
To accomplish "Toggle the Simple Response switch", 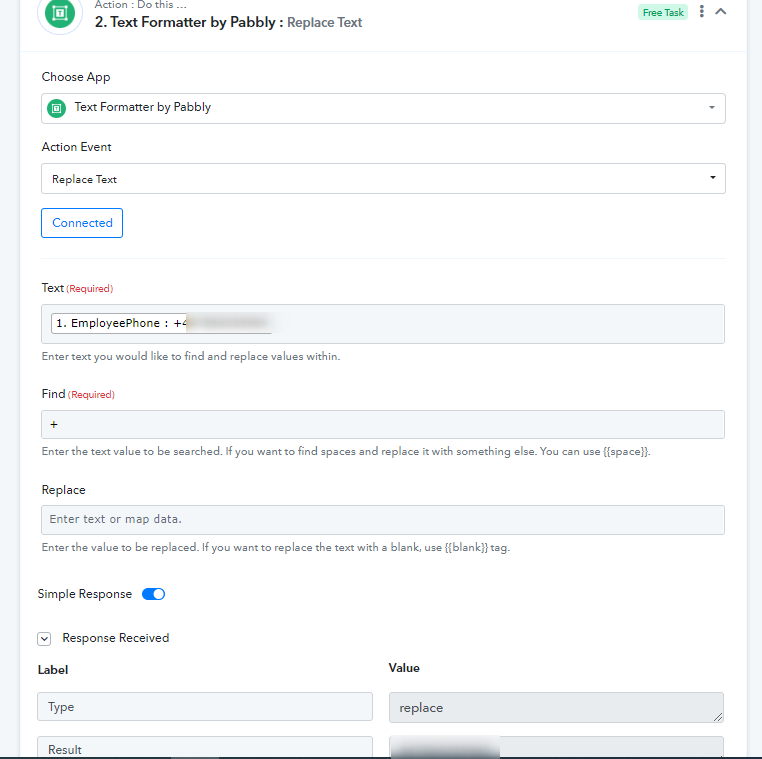I will point(154,594).
